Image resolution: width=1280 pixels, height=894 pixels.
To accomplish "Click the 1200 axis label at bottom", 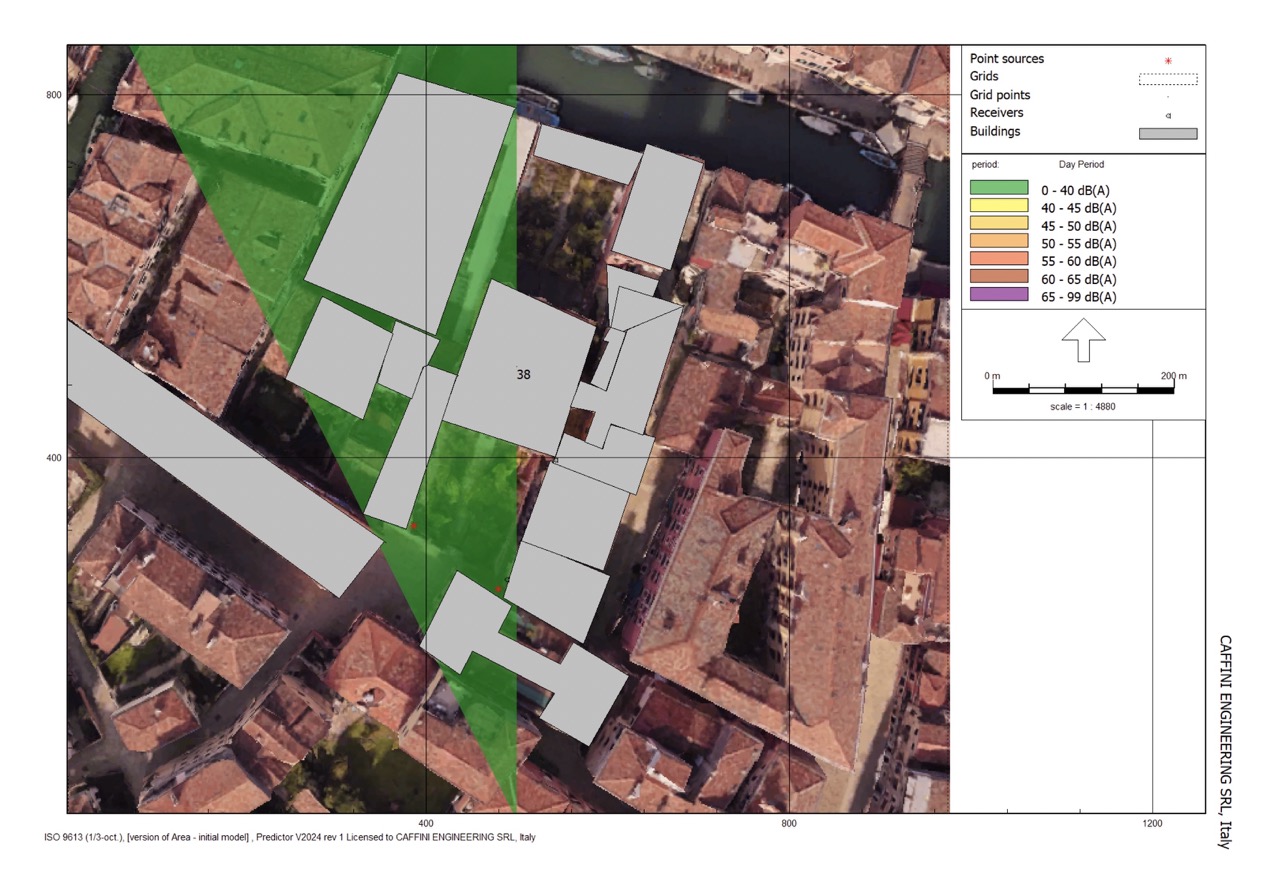I will [x=1152, y=824].
